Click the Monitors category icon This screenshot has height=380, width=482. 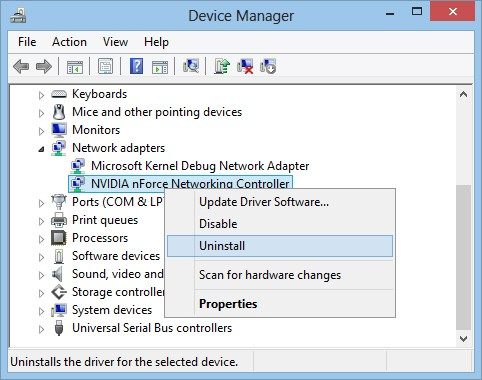coord(59,130)
